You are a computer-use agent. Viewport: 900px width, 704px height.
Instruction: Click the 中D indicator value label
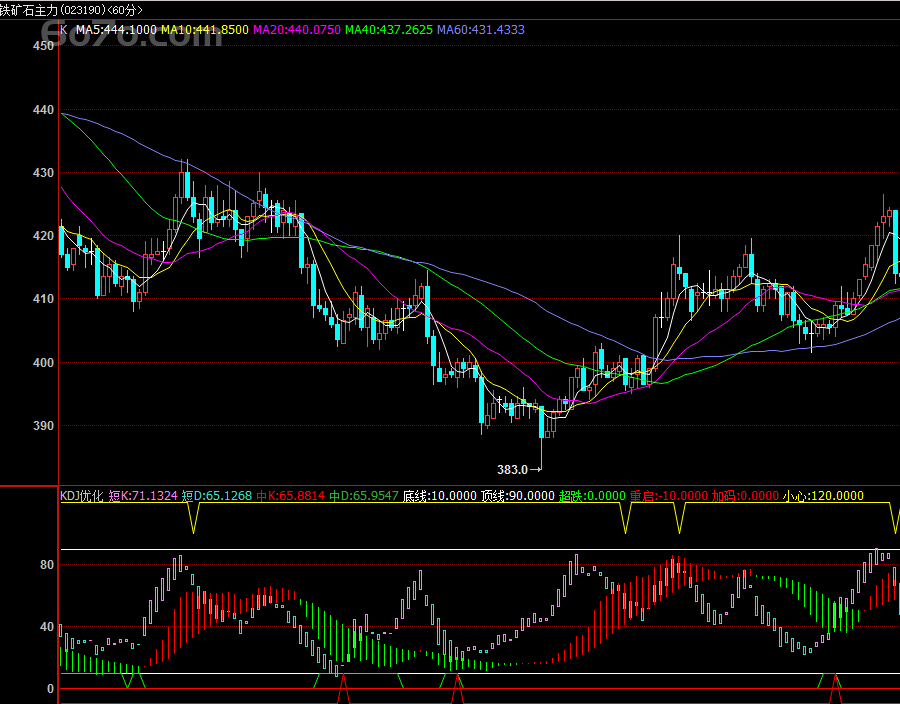[x=365, y=495]
